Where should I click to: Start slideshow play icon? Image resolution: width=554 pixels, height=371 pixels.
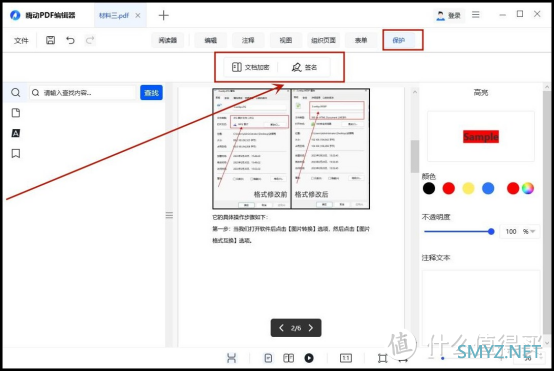(309, 358)
